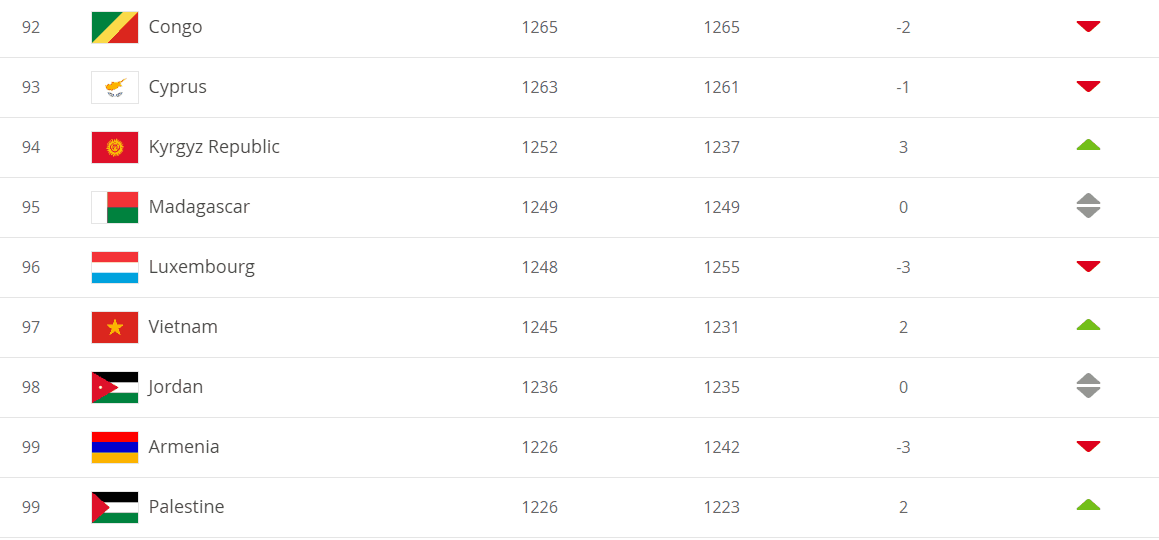Click Palestine's total points value 1226

coord(540,507)
